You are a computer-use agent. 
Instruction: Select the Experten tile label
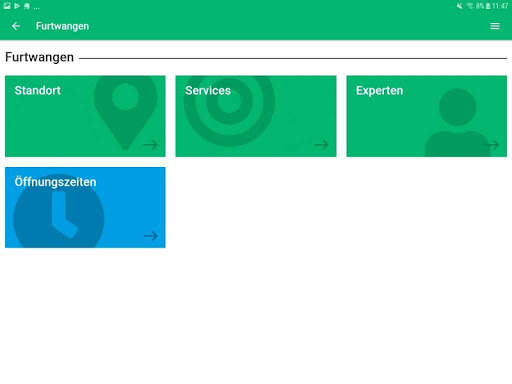click(x=379, y=91)
